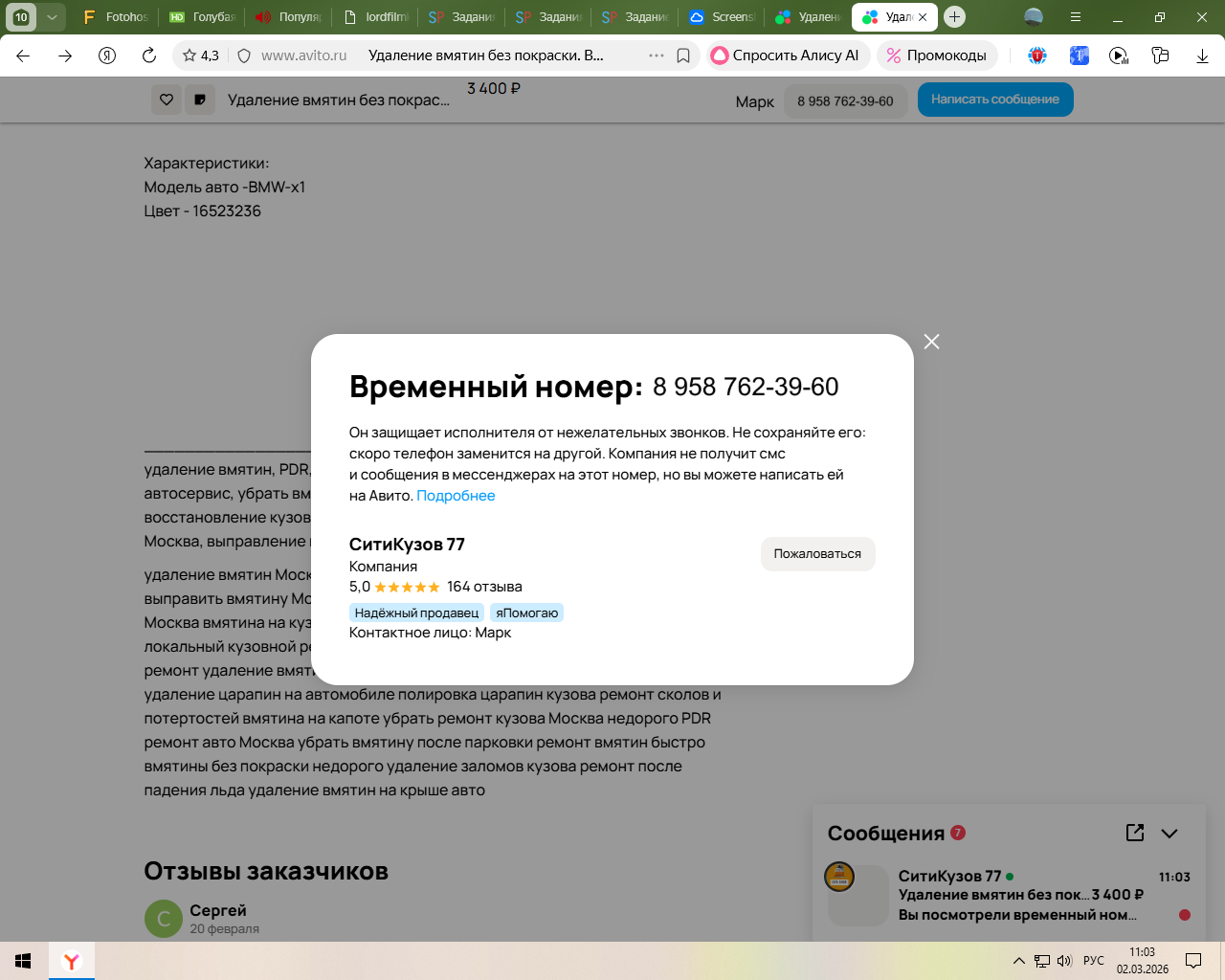Show hidden system tray icons
This screenshot has width=1225, height=980.
(x=1019, y=961)
